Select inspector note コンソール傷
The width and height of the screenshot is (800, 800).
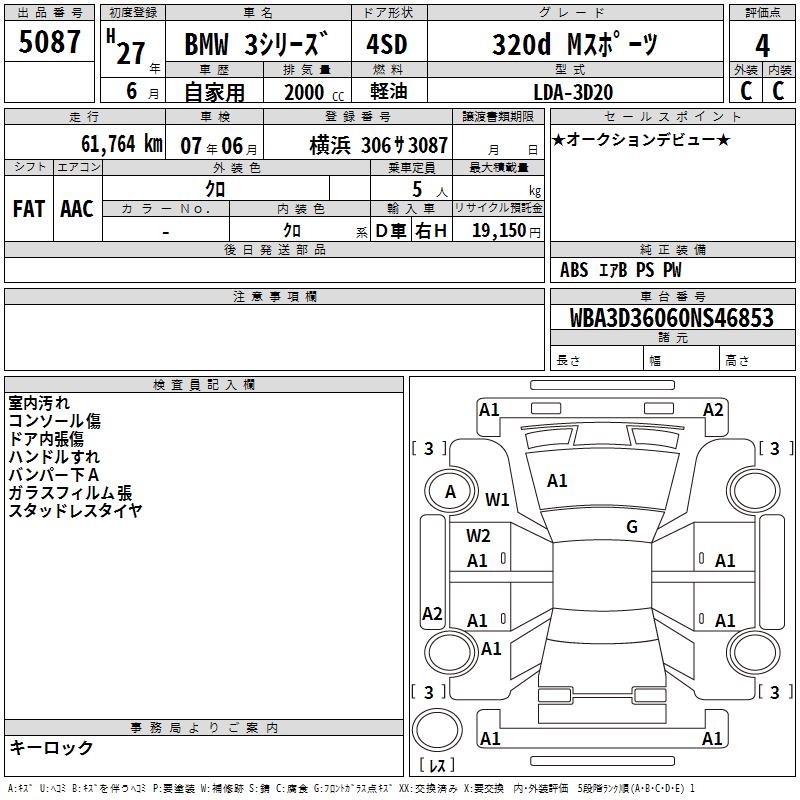[x=55, y=420]
